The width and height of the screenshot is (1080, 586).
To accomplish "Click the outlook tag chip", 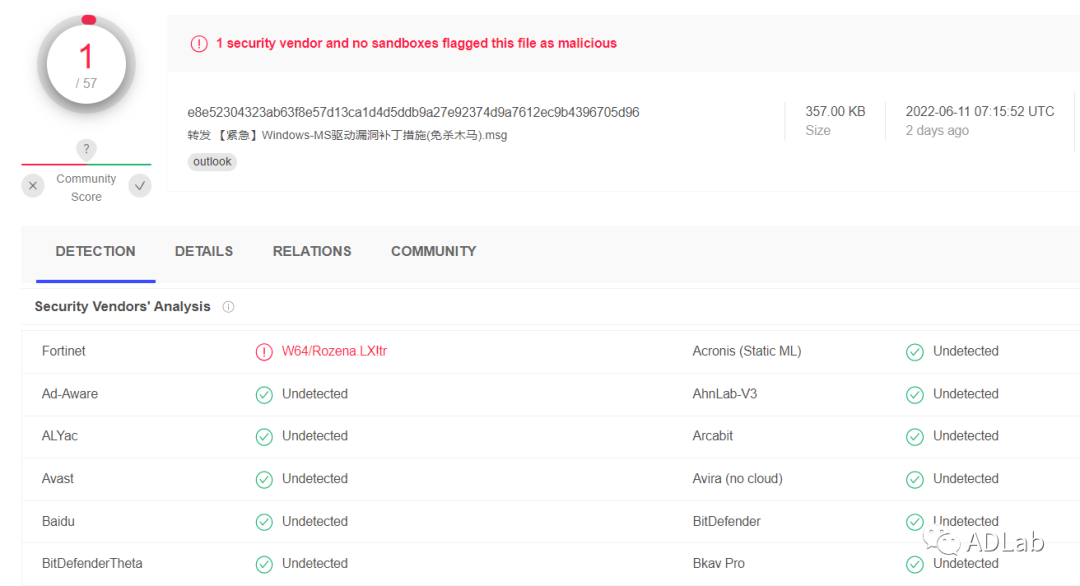I will tap(212, 162).
